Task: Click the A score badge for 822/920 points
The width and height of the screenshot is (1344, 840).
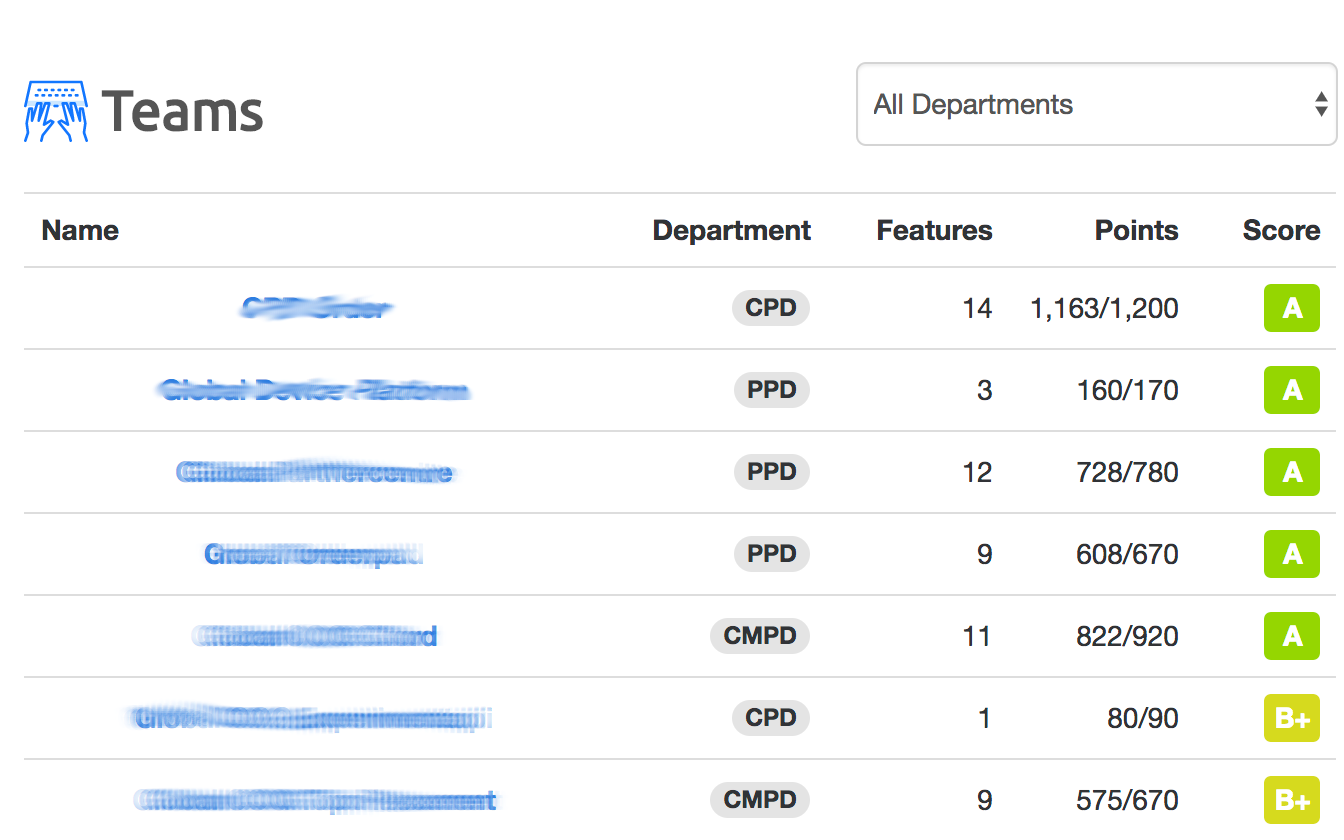Action: tap(1292, 636)
